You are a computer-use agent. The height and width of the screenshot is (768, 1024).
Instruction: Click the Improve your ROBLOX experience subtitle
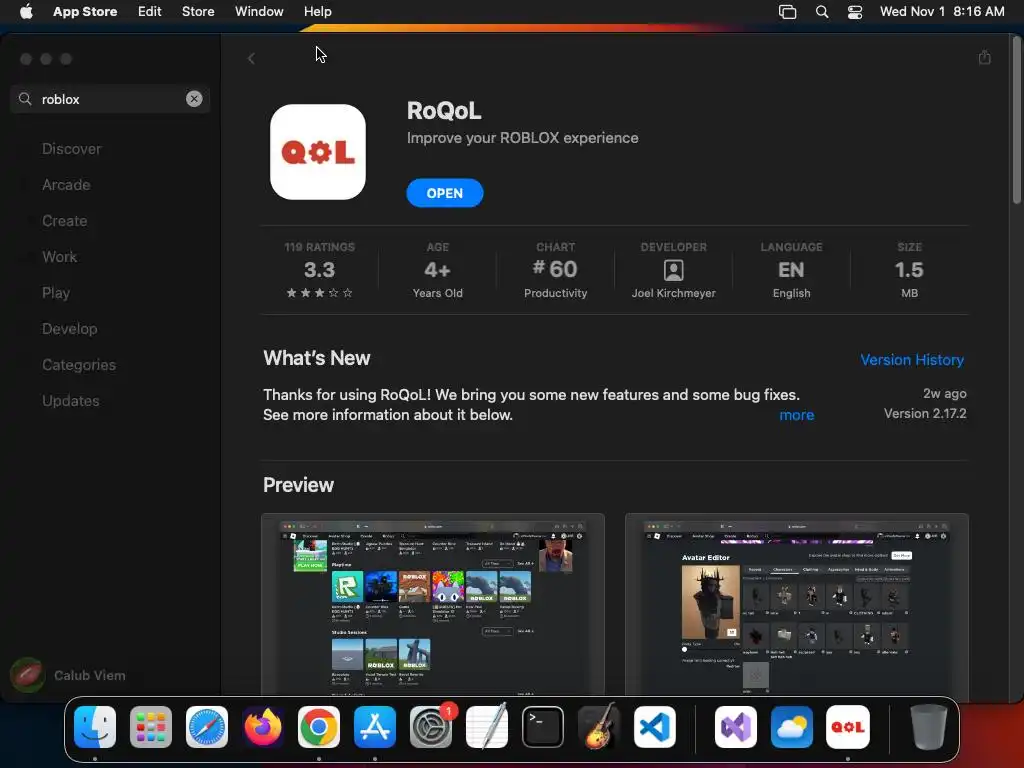click(522, 138)
